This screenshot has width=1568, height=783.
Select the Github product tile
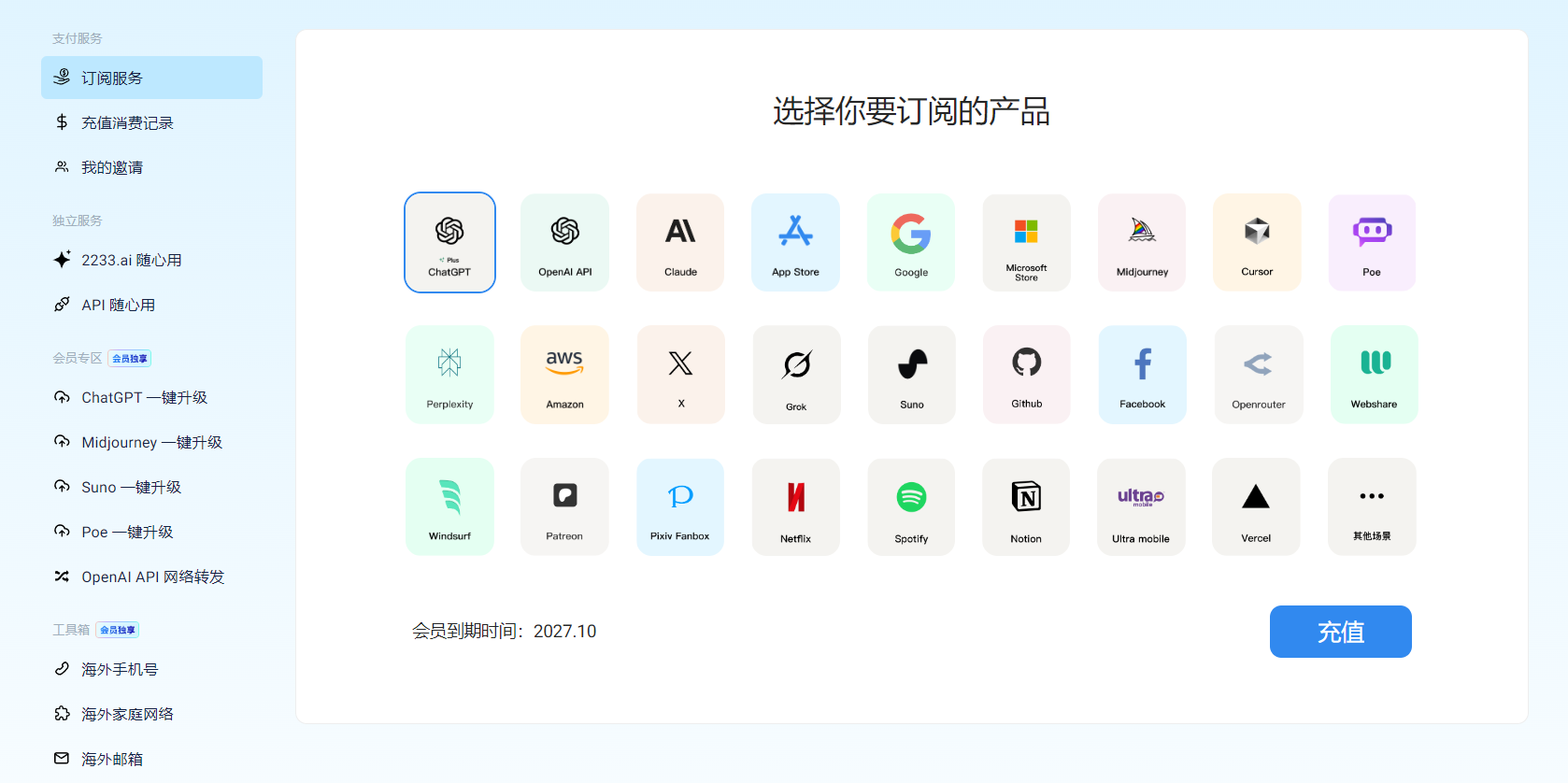point(1026,374)
